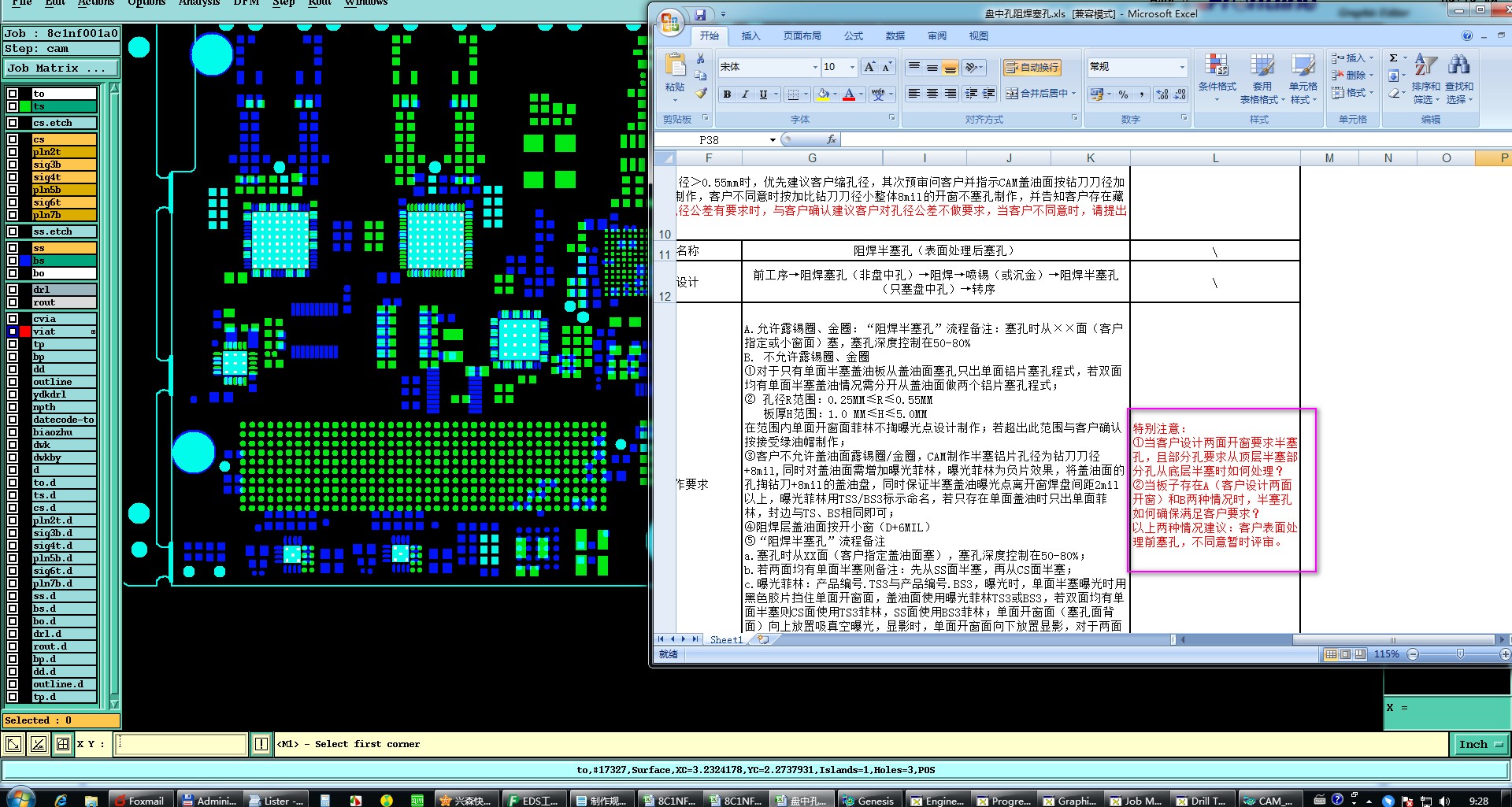
Task: Click the Cut scissors icon in Excel
Action: tap(700, 59)
